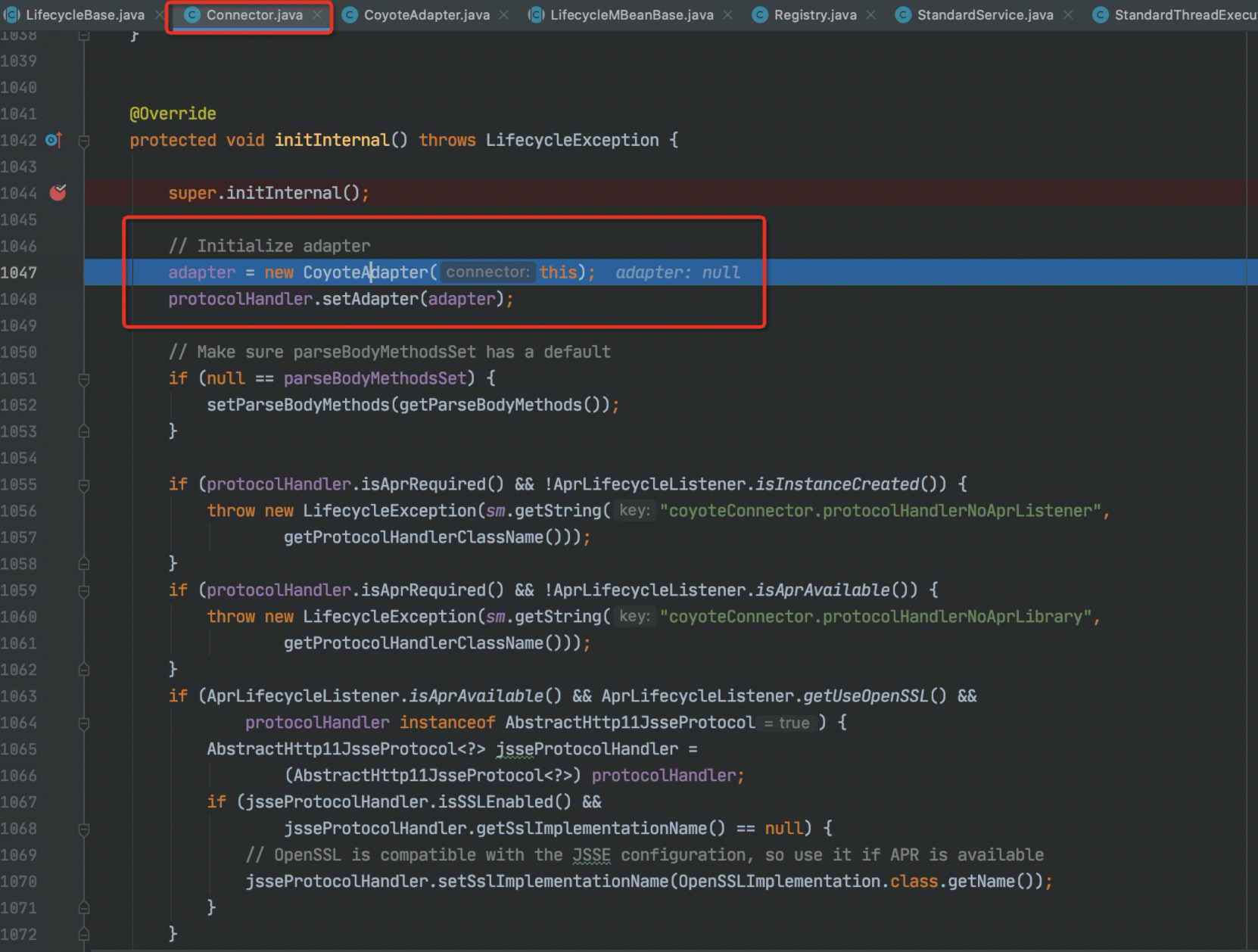Image resolution: width=1258 pixels, height=952 pixels.
Task: Click line number 1050 in the gutter
Action: tap(19, 352)
